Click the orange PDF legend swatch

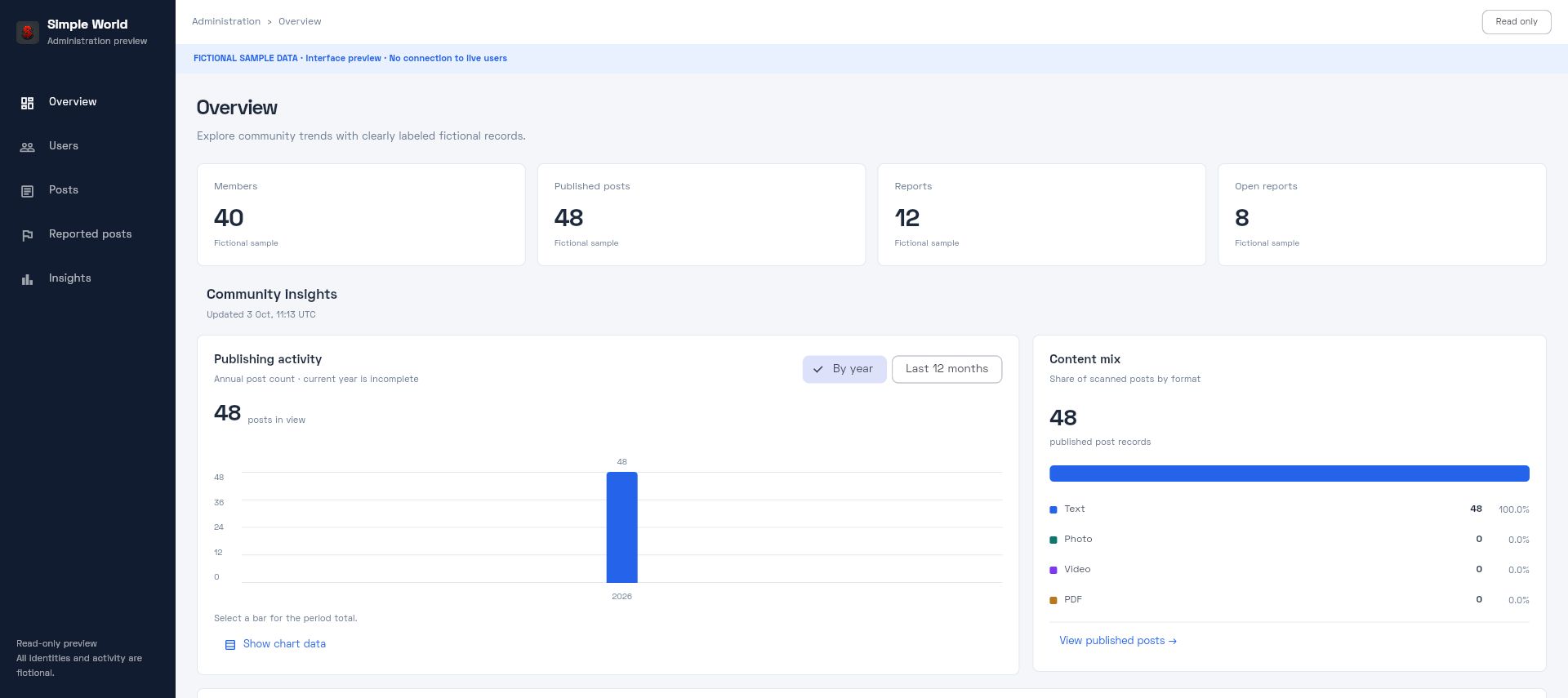pyautogui.click(x=1053, y=601)
